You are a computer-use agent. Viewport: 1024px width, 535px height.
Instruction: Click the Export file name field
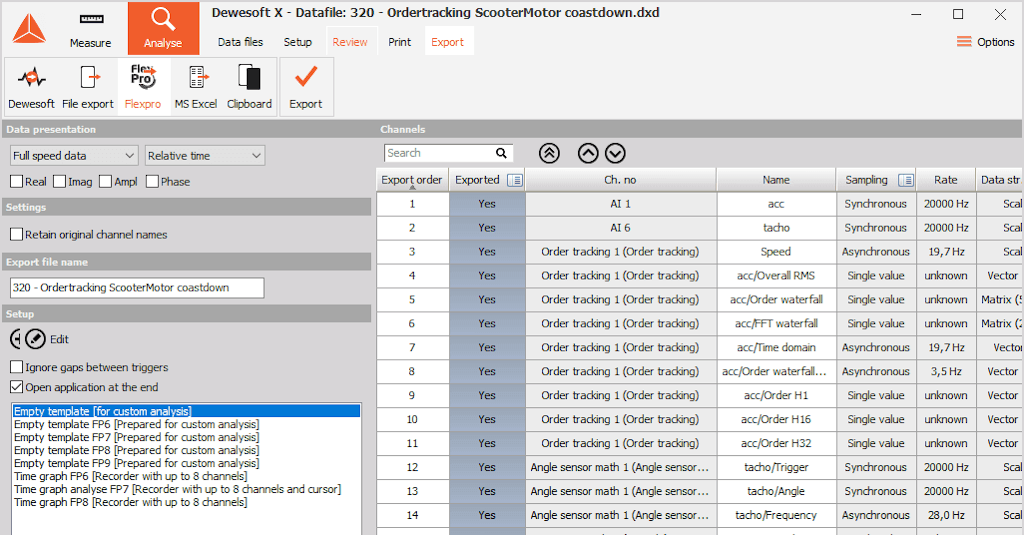click(137, 287)
